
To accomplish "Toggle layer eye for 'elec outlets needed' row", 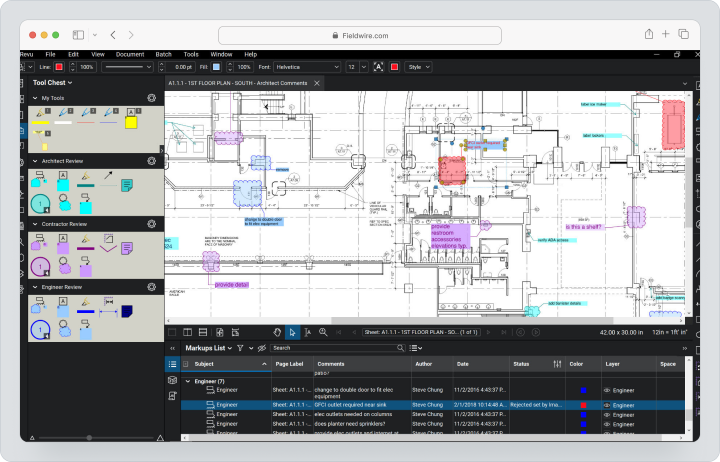I will pyautogui.click(x=607, y=415).
